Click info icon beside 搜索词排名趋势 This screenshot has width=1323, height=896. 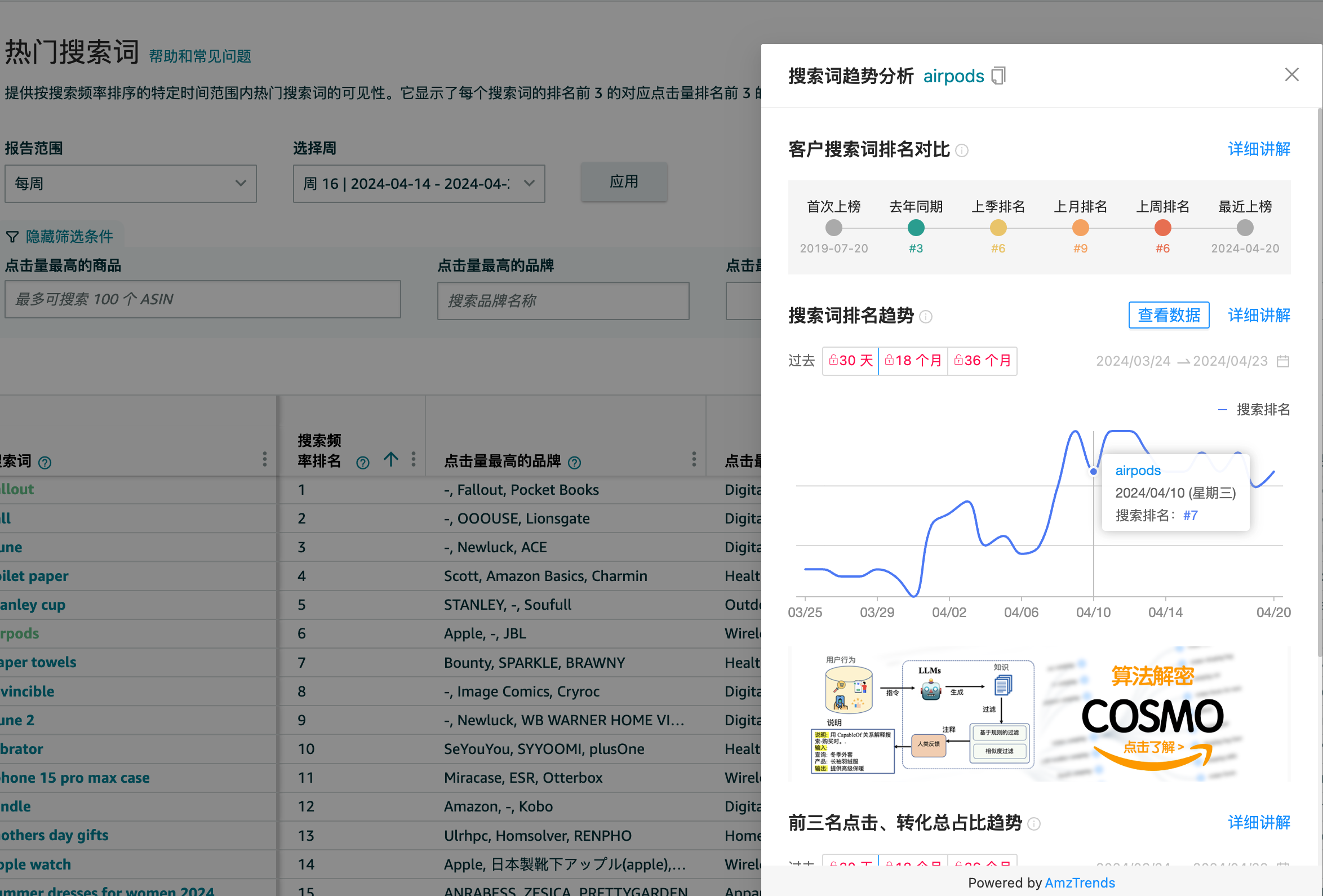(926, 317)
